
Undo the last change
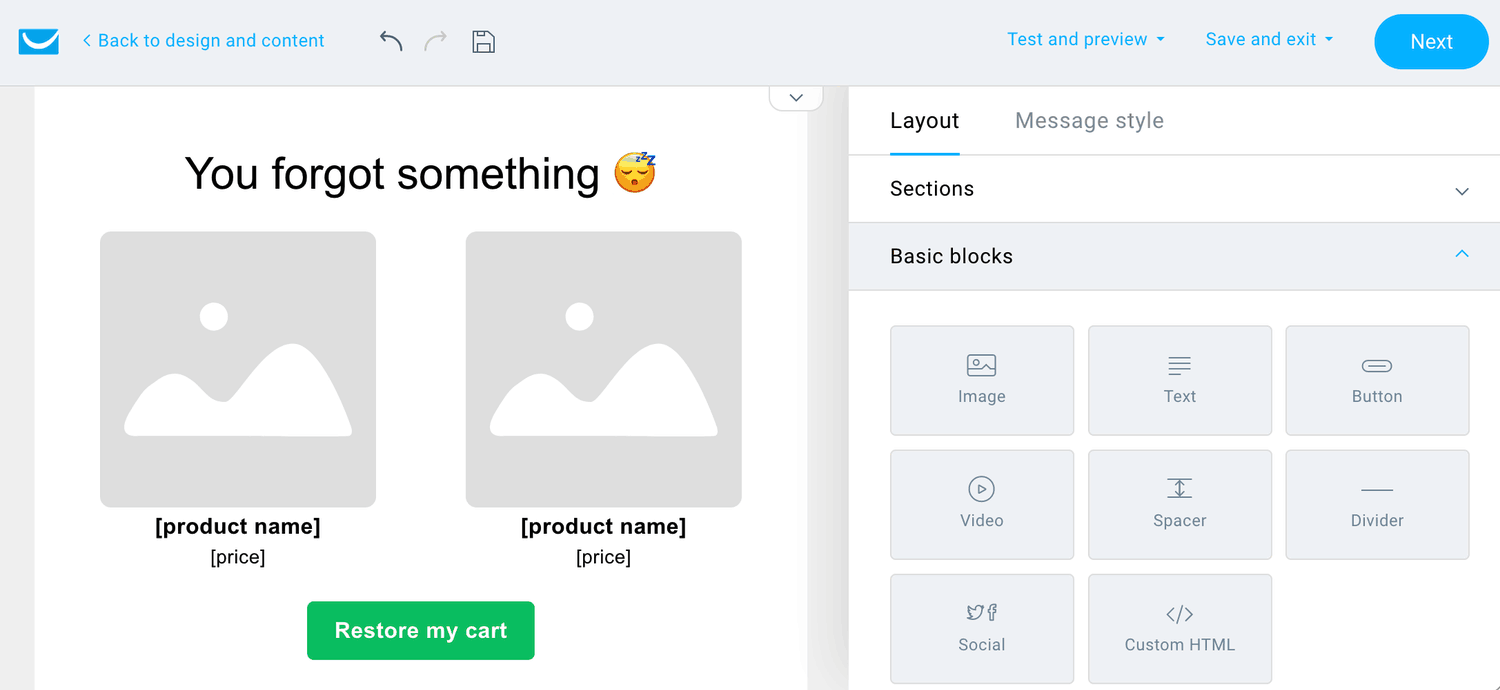[x=391, y=41]
